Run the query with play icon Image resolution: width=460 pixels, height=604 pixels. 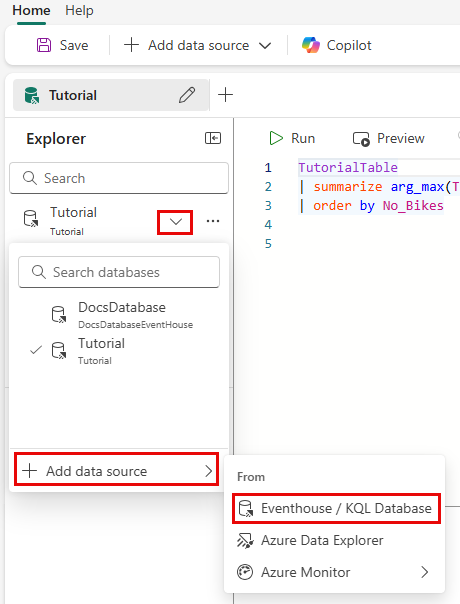[276, 138]
